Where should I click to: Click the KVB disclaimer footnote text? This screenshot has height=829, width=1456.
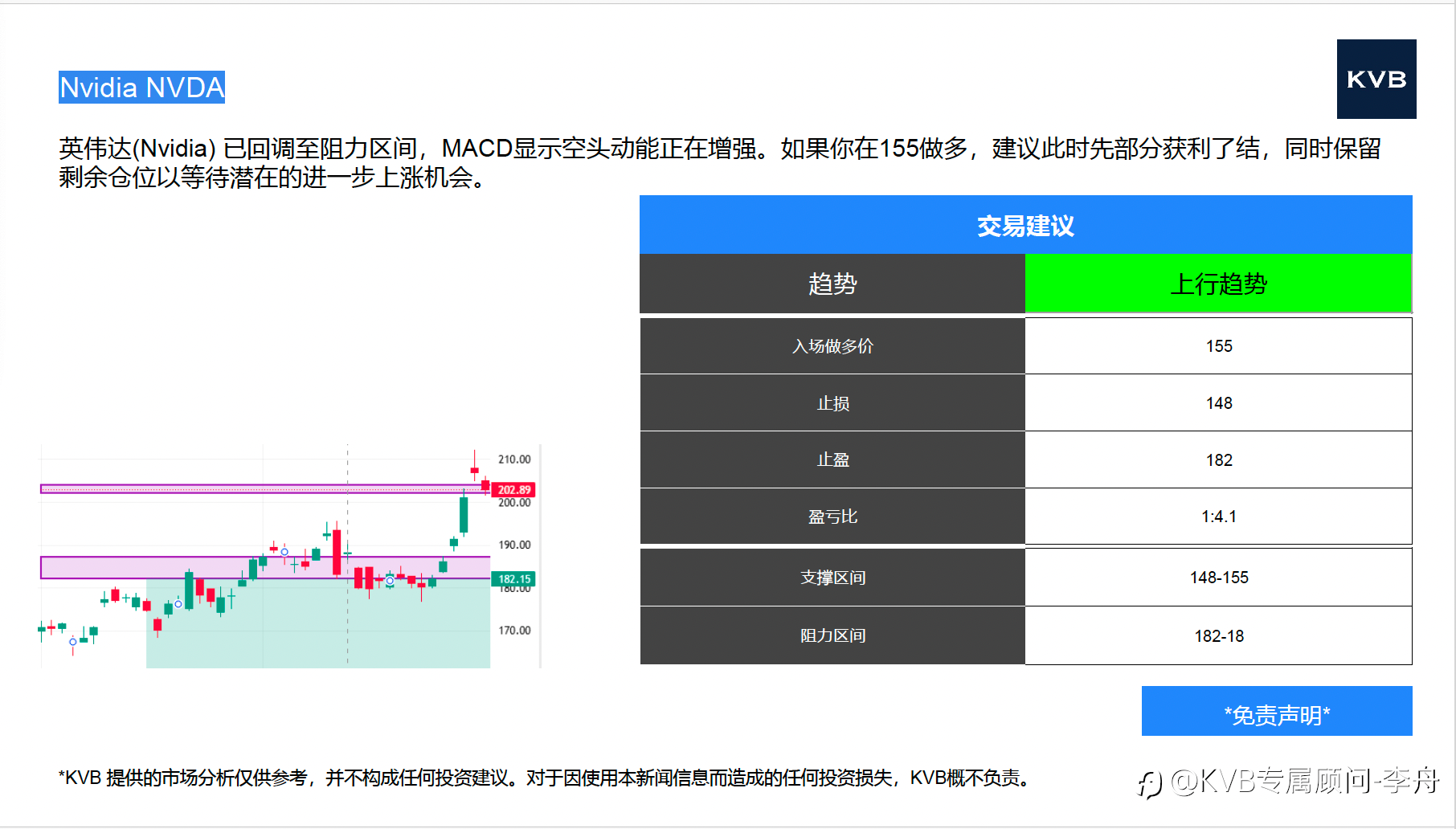[546, 778]
